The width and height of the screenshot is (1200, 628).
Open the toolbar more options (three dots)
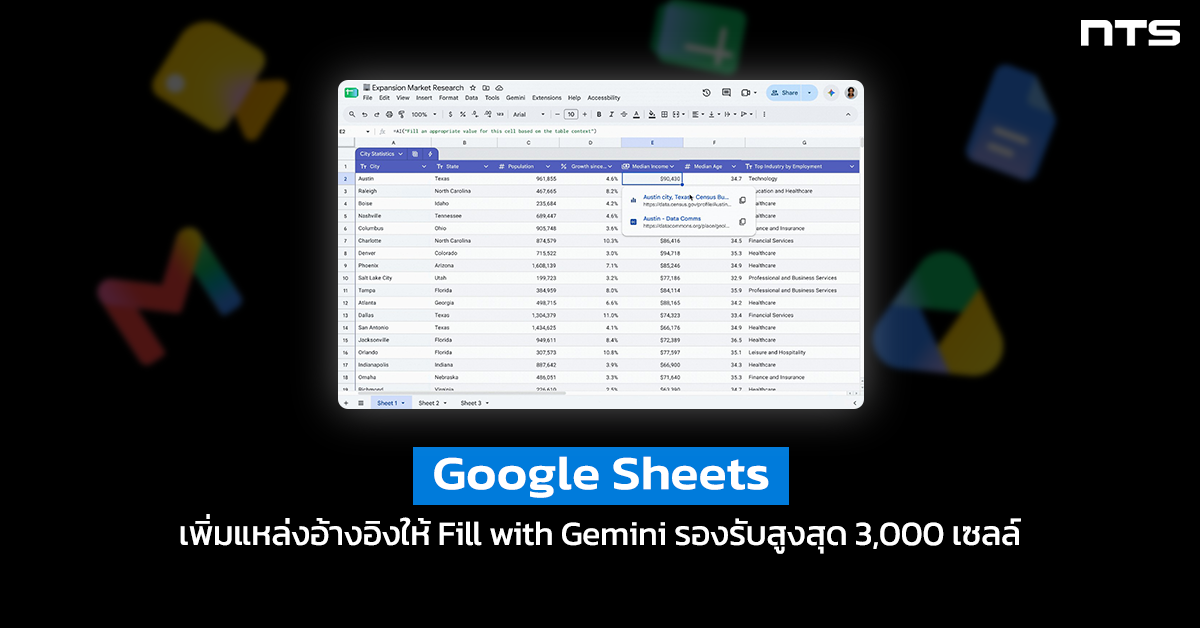tap(764, 114)
